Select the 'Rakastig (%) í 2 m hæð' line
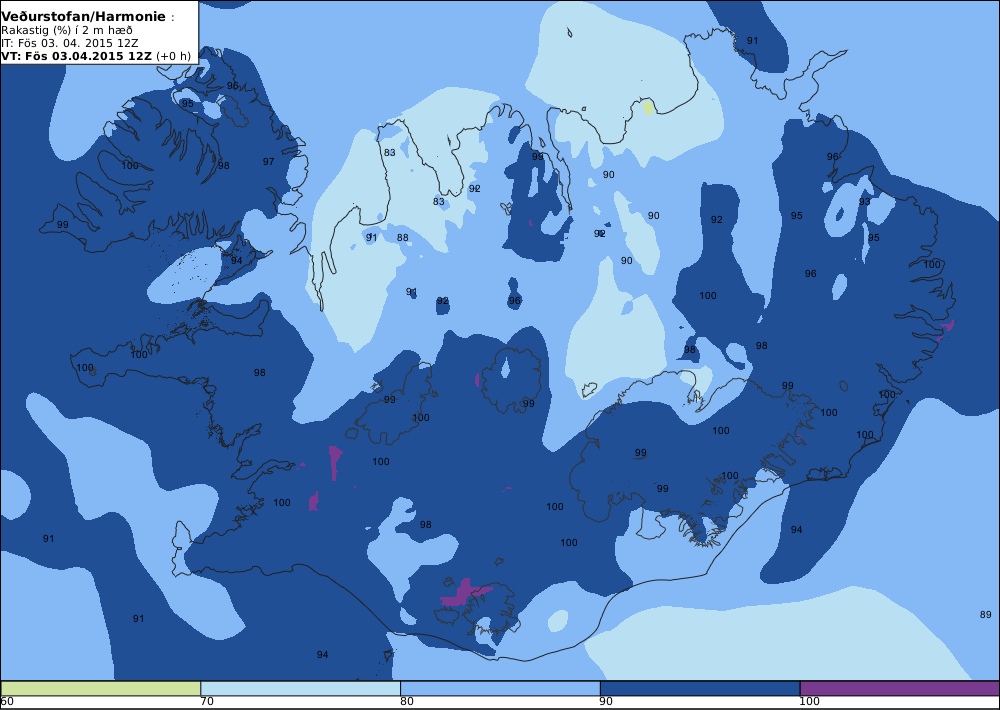Screen dimensions: 1000x710 pos(67,31)
